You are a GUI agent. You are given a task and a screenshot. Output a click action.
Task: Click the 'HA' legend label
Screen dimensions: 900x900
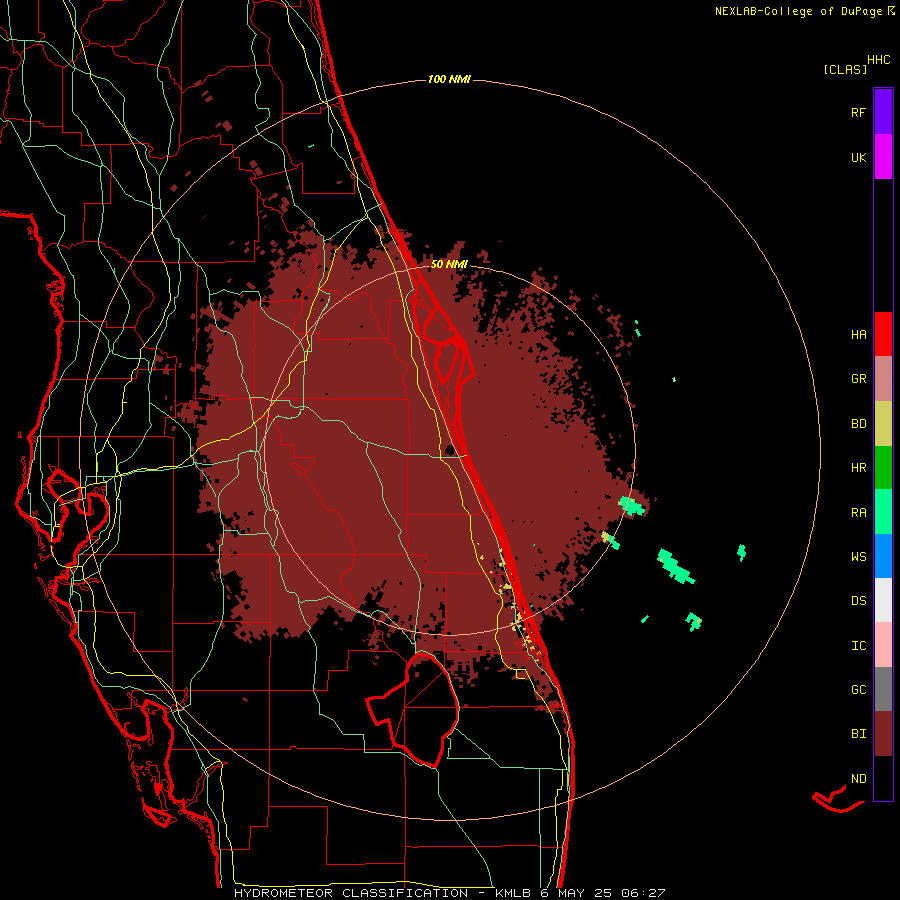coord(858,335)
